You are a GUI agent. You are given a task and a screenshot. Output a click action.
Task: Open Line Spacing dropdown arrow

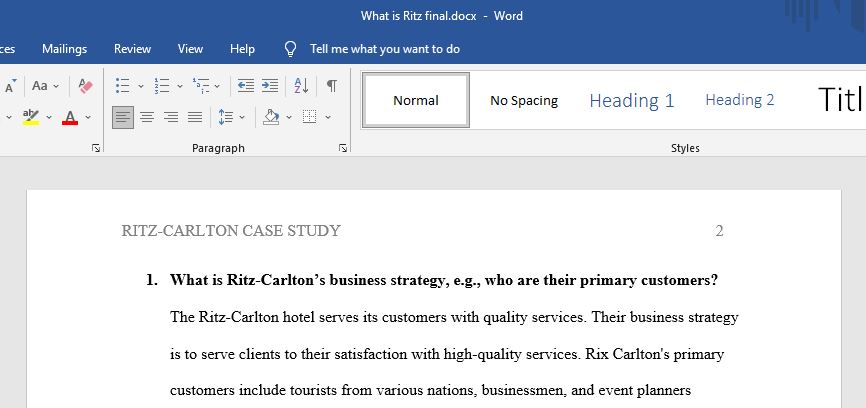(242, 117)
